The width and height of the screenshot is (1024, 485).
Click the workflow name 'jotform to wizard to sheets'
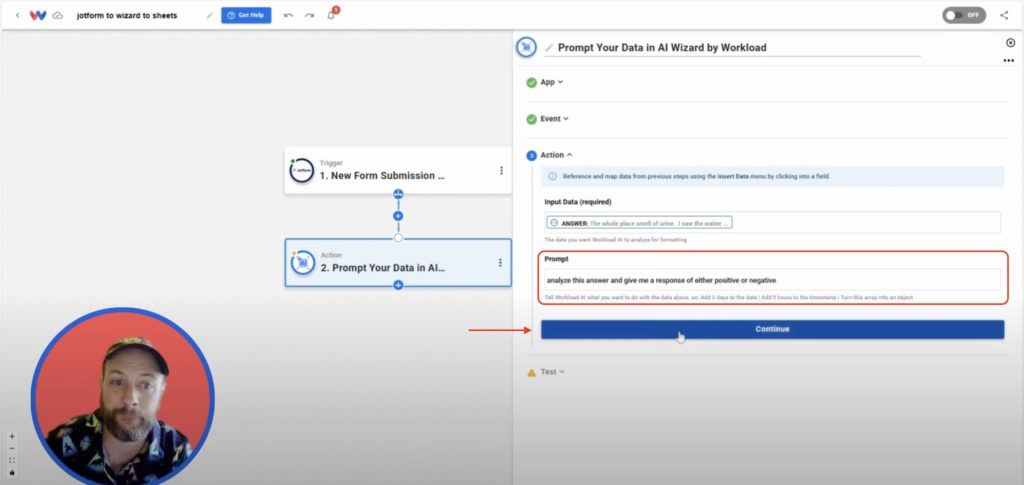127,15
